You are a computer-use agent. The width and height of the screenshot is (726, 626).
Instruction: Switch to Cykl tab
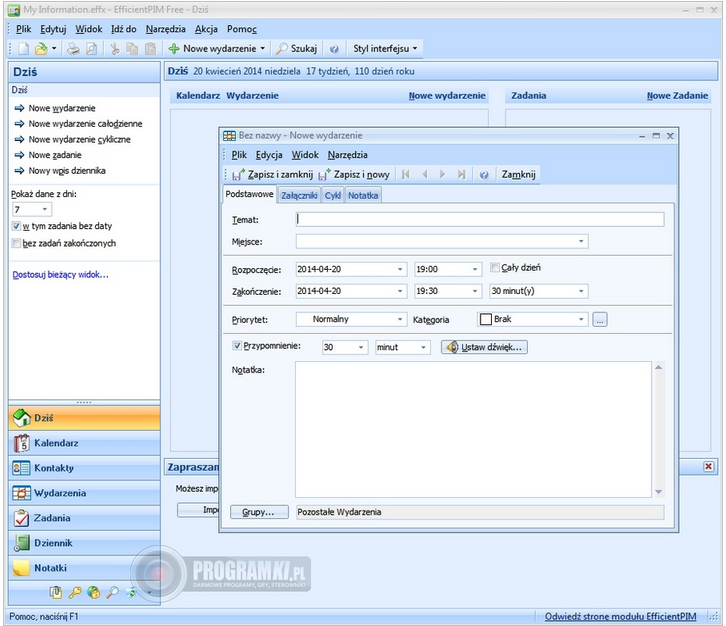point(332,196)
